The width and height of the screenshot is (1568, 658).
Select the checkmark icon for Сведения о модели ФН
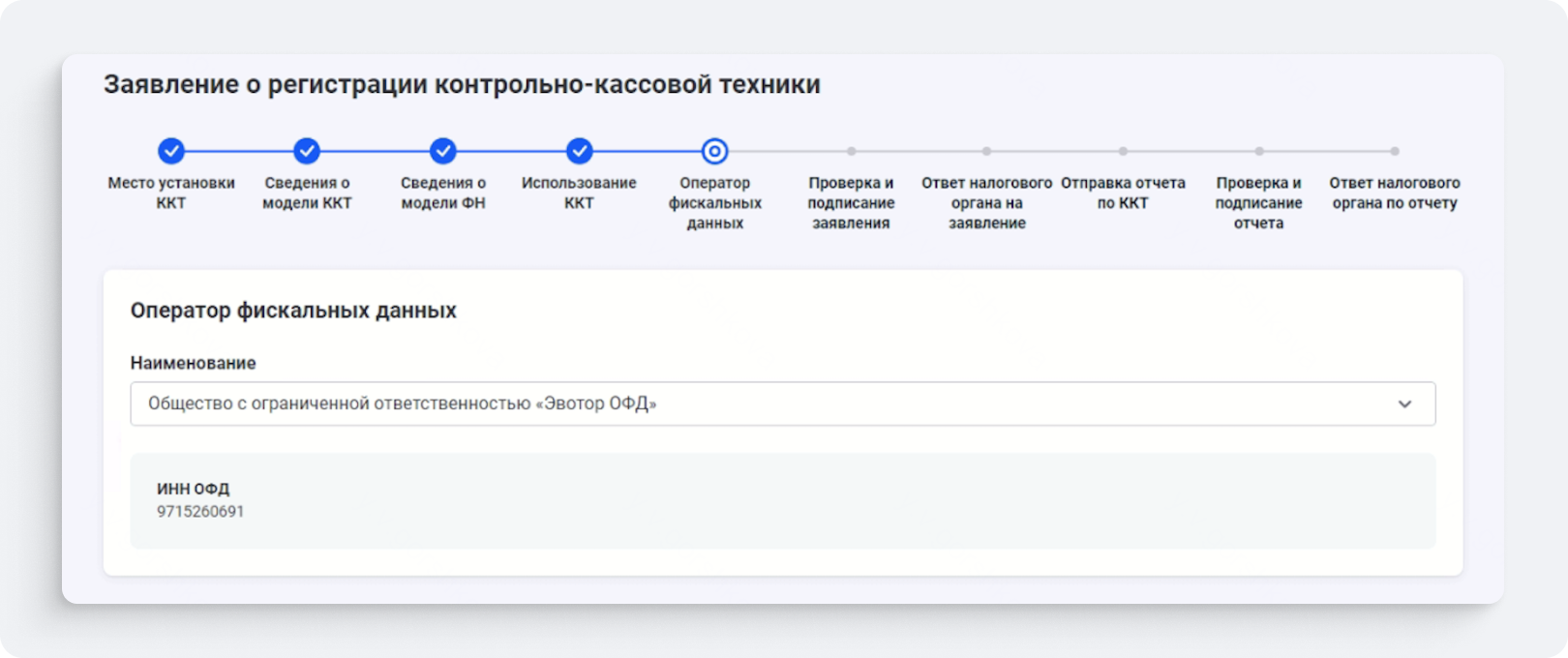point(443,151)
